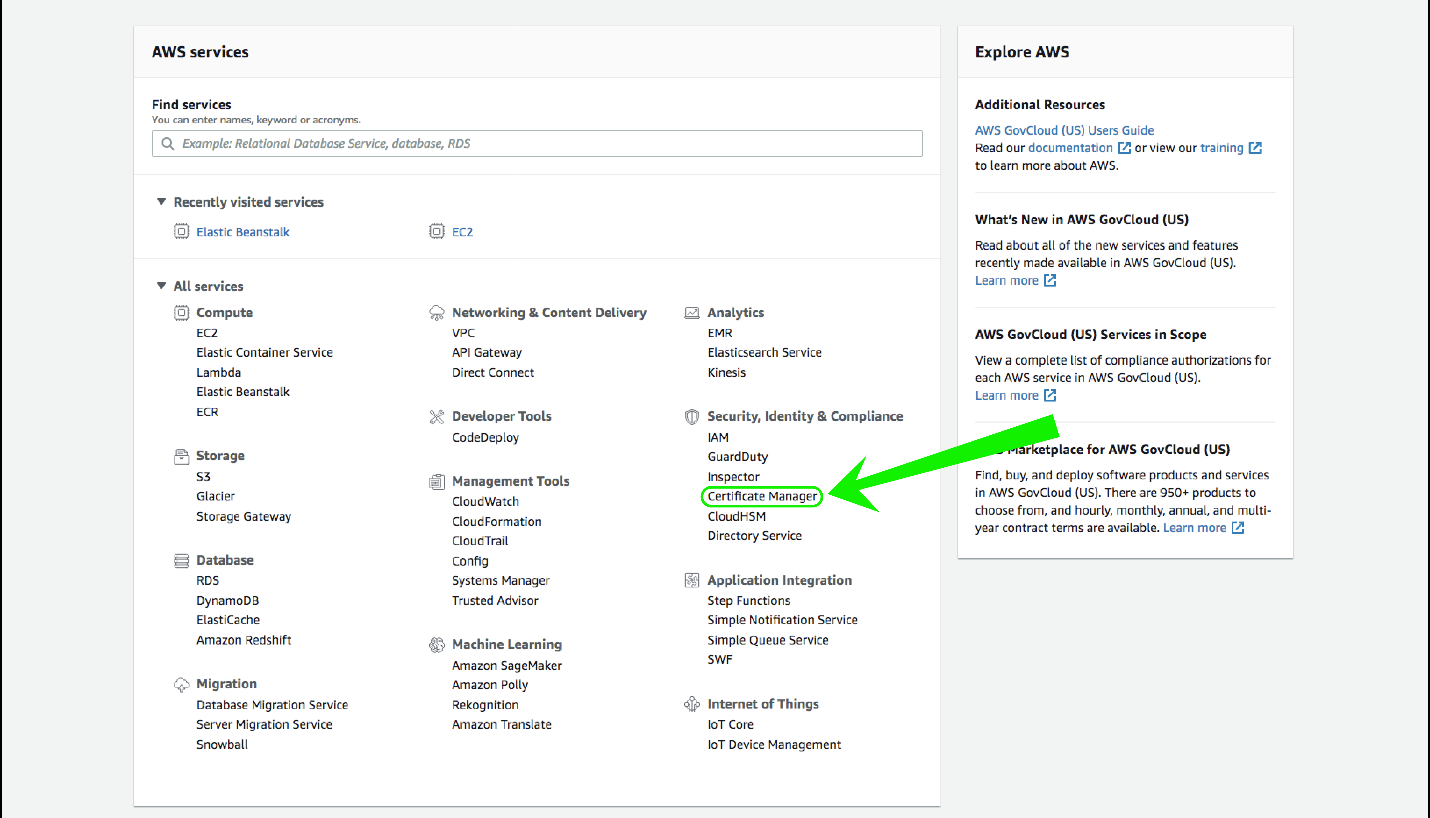1430x818 pixels.
Task: Open ECR under Compute
Action: [207, 412]
